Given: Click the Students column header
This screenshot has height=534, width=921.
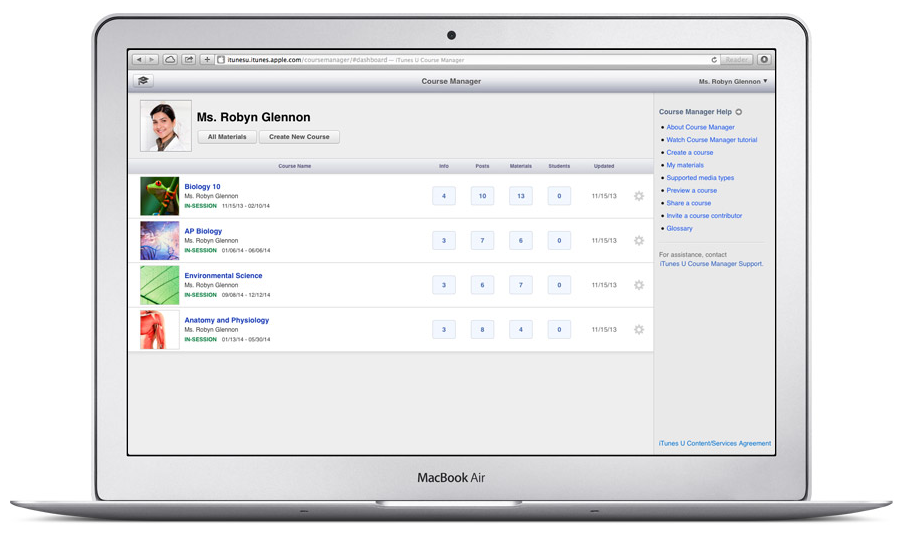Looking at the screenshot, I should [559, 166].
